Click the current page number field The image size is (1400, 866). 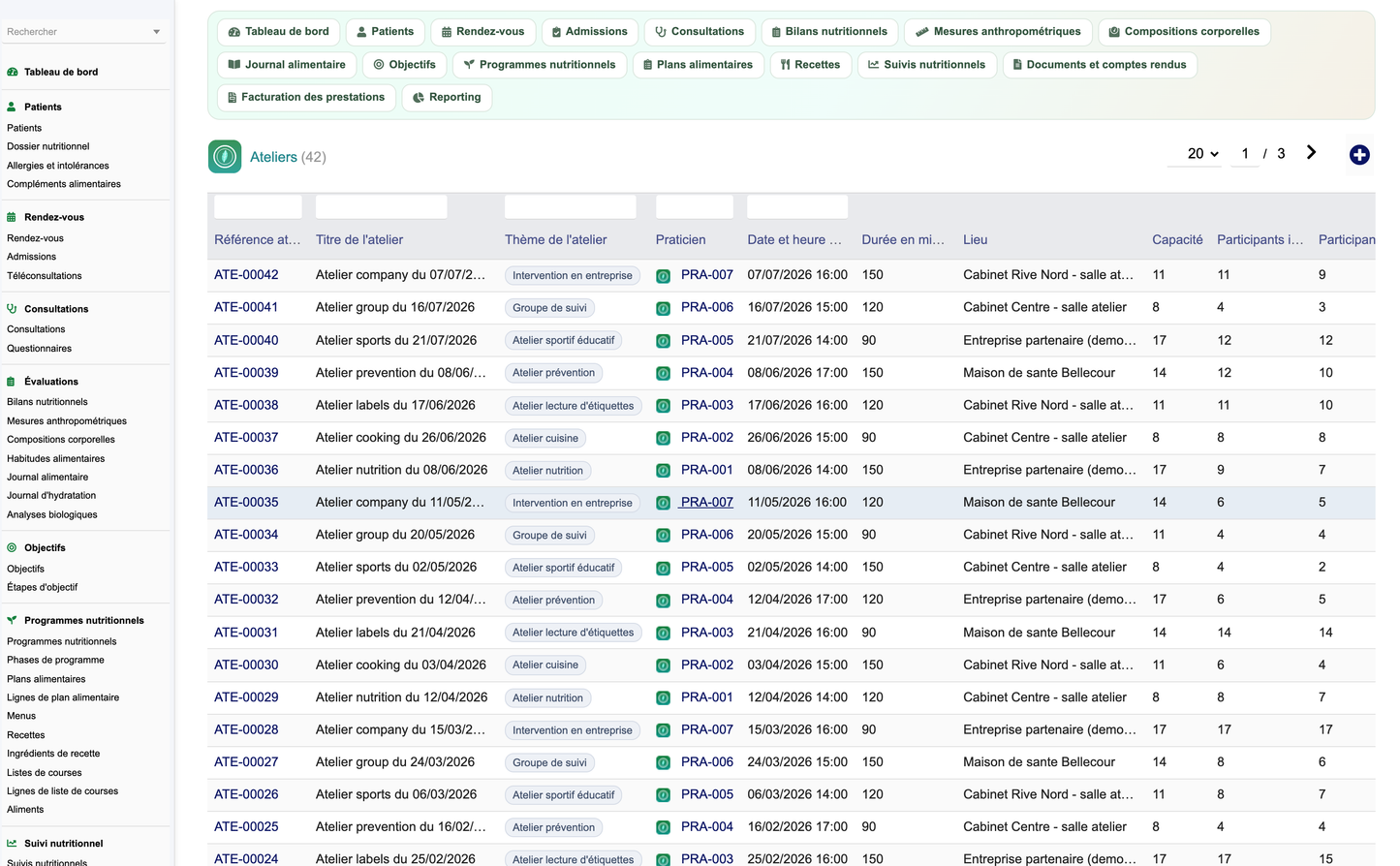coord(1245,154)
